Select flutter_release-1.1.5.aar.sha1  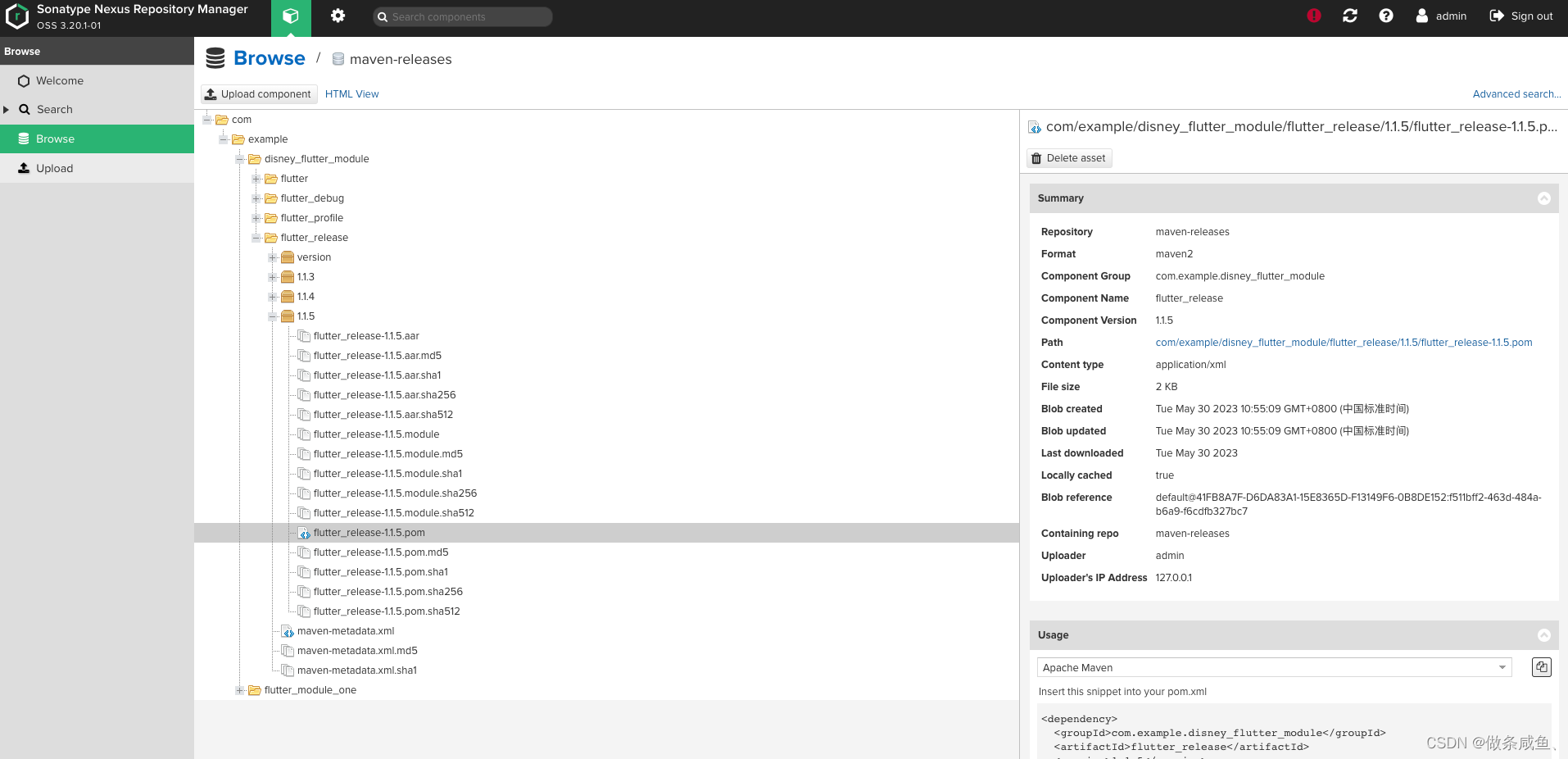(378, 375)
